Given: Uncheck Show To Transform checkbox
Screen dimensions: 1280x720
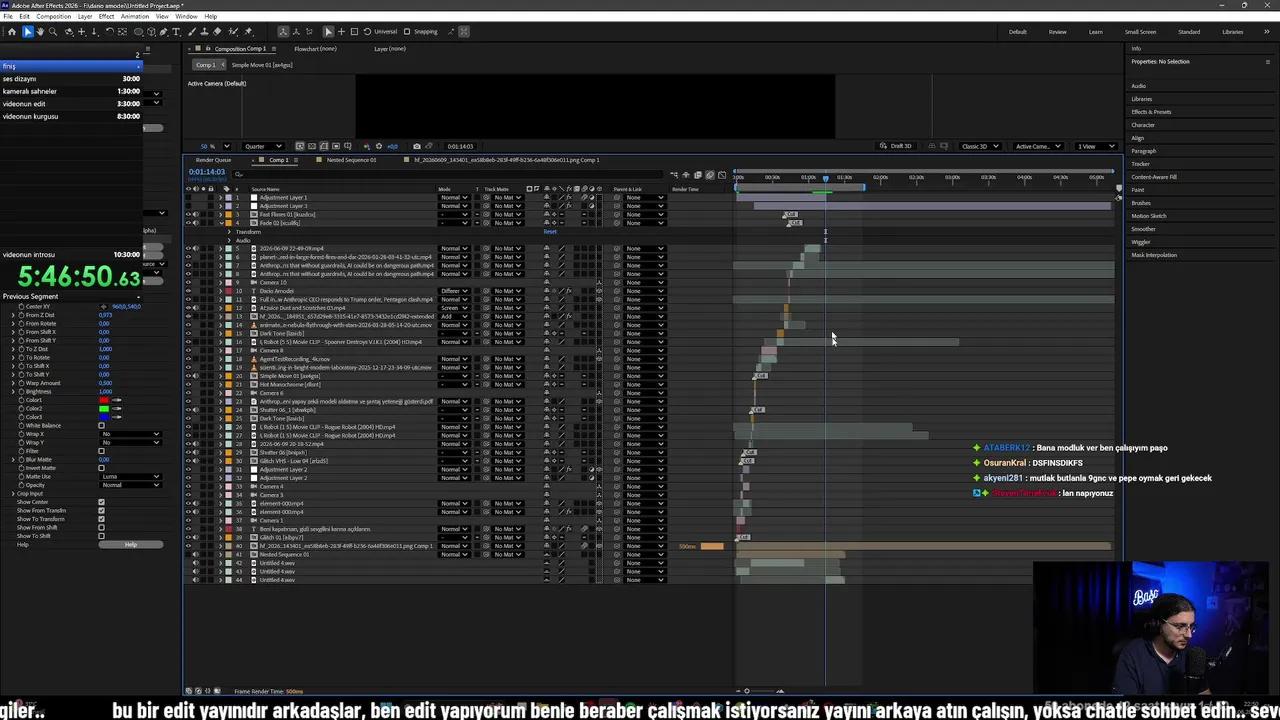Looking at the screenshot, I should coord(101,519).
